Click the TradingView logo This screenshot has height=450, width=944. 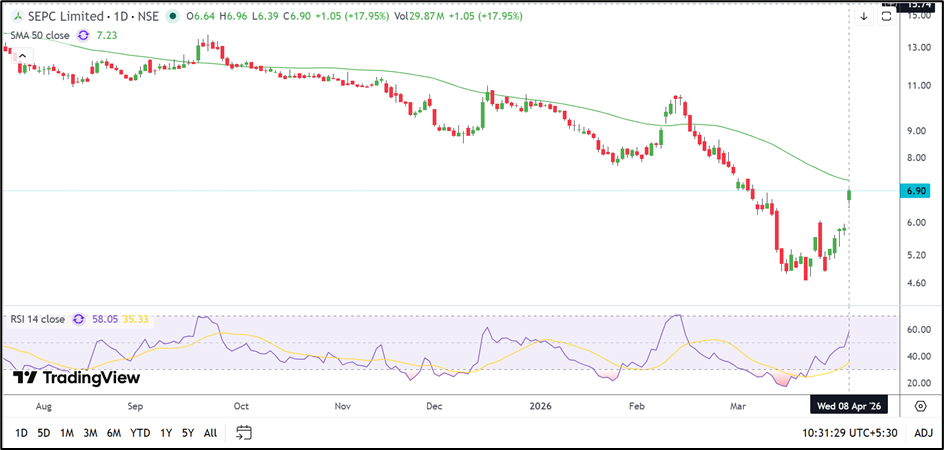[x=76, y=378]
